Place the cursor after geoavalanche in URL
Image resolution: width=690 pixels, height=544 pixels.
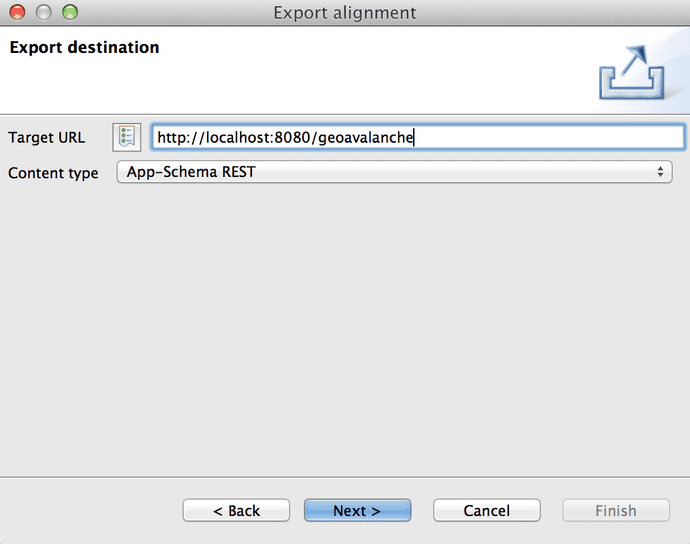(x=414, y=137)
